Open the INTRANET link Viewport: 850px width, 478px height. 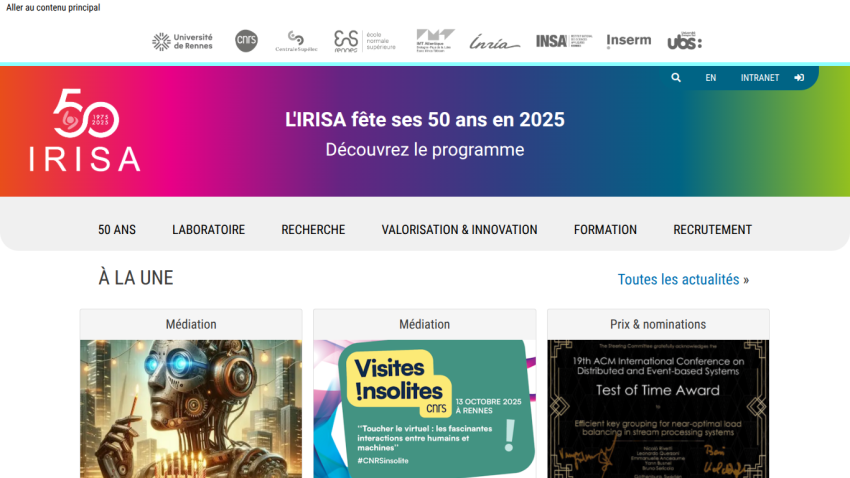(759, 77)
